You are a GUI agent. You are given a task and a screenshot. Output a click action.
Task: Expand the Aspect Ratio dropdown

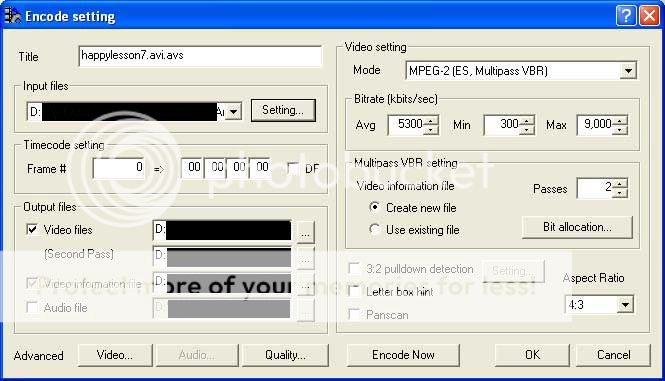coord(625,305)
